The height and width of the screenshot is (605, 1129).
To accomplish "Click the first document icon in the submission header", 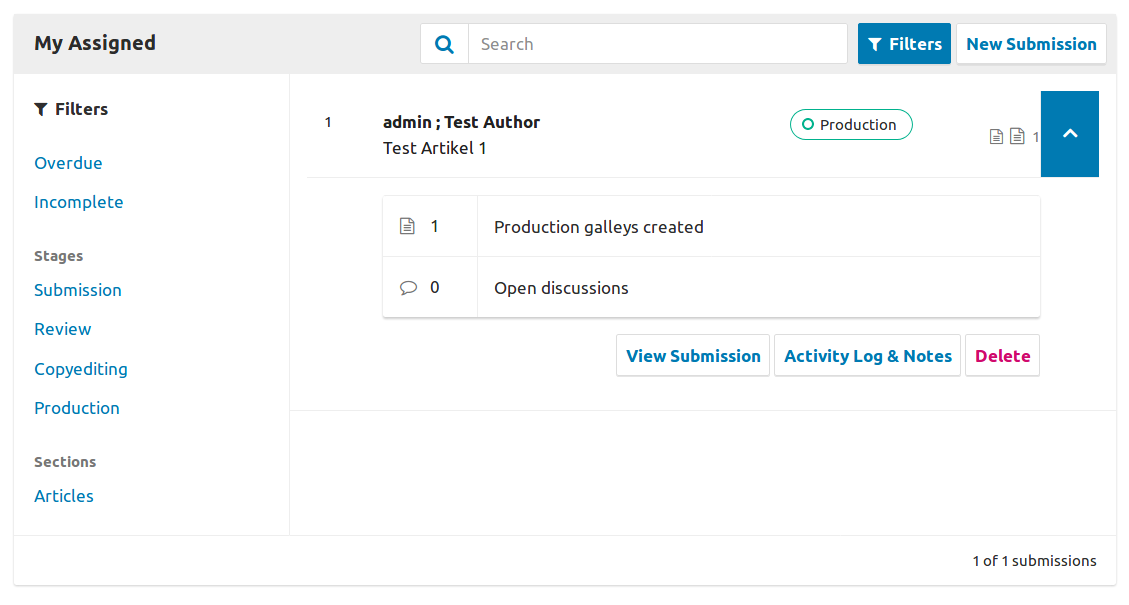I will point(997,136).
